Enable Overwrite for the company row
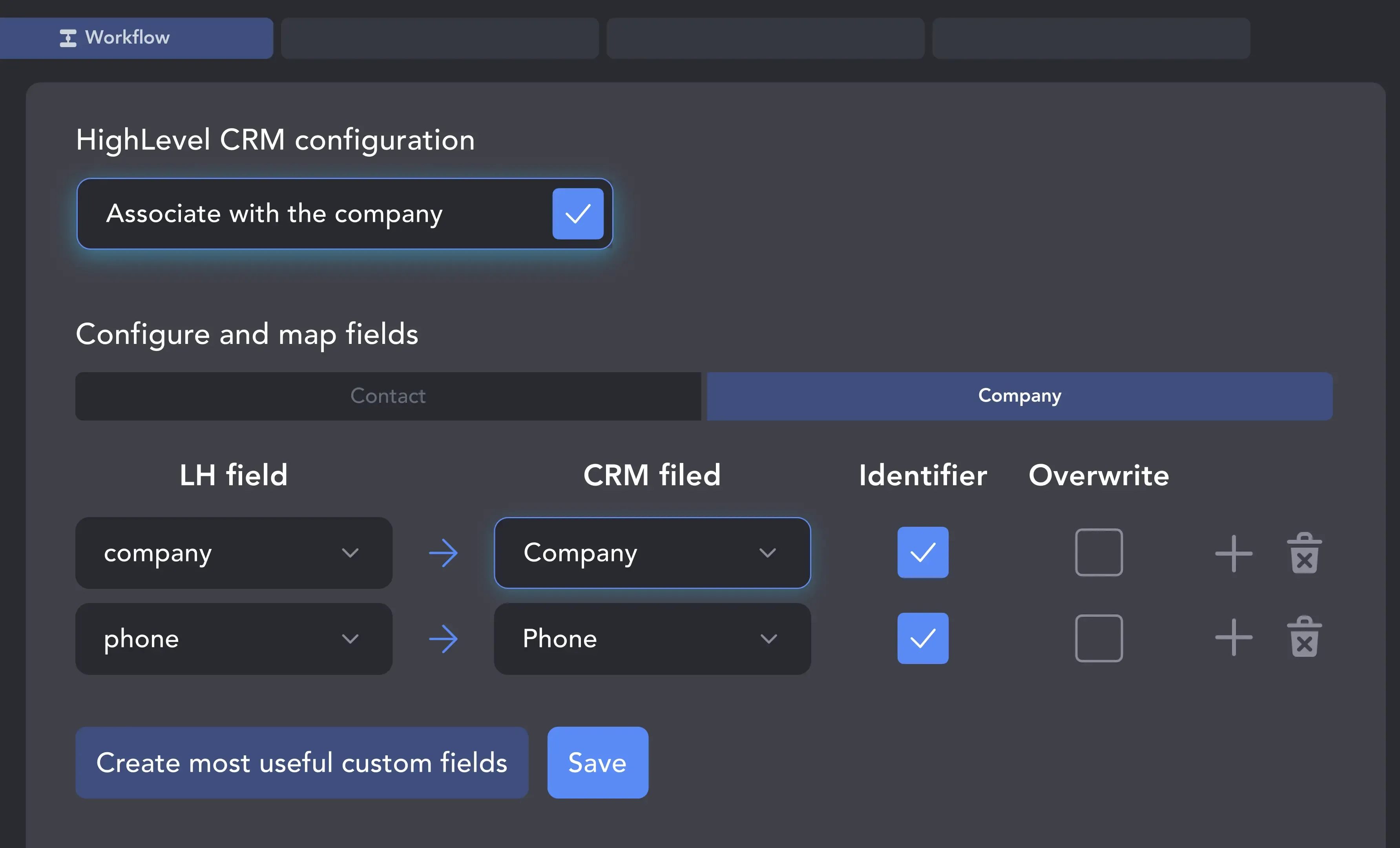Image resolution: width=1400 pixels, height=848 pixels. pos(1099,552)
